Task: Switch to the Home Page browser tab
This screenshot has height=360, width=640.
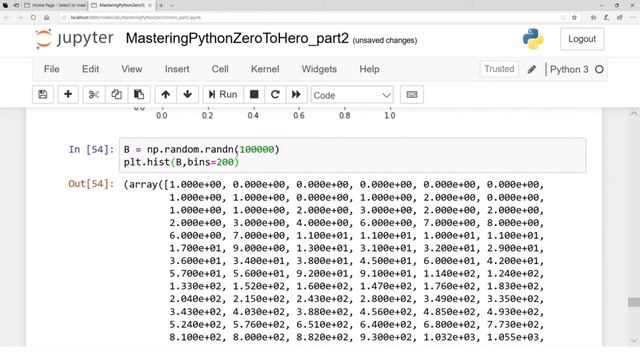Action: tap(55, 5)
